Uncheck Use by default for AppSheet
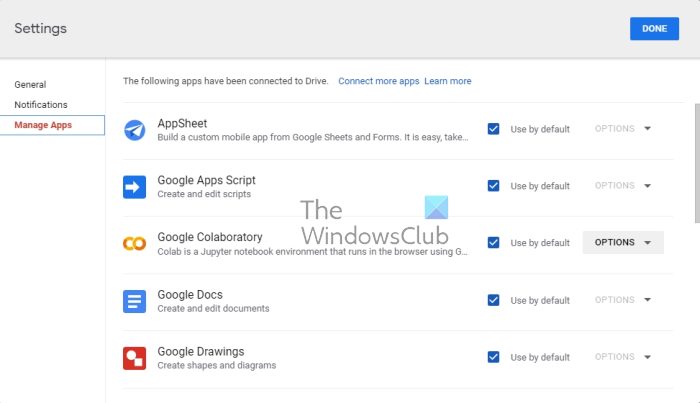Screen dimensions: 700x403 [x=493, y=129]
